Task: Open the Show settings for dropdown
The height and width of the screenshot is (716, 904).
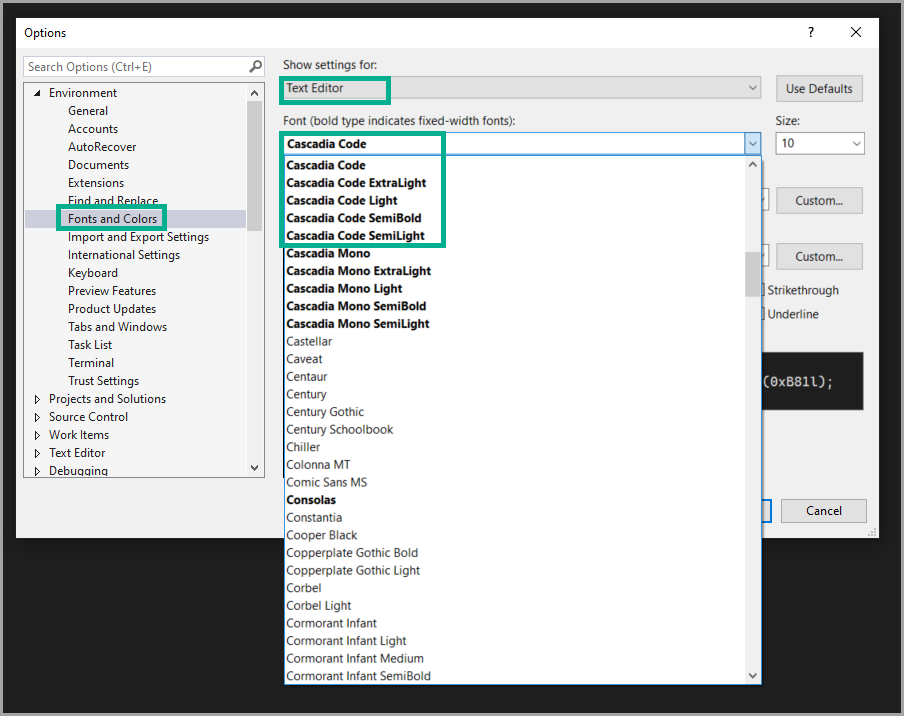Action: pyautogui.click(x=753, y=88)
